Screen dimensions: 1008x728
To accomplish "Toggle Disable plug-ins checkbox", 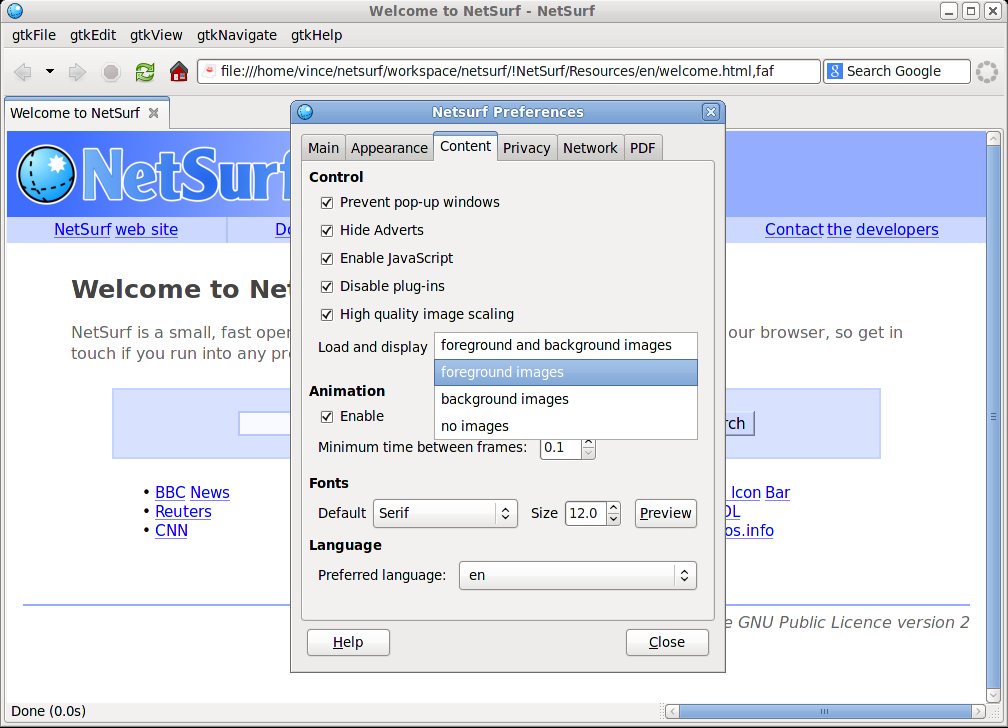I will pyautogui.click(x=327, y=286).
